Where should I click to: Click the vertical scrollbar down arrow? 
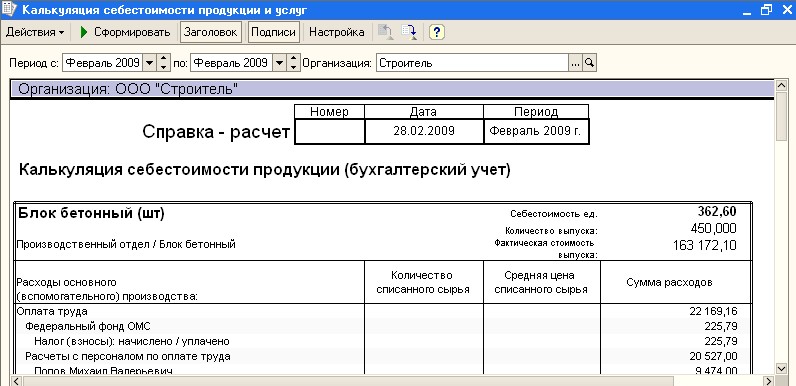[x=782, y=368]
